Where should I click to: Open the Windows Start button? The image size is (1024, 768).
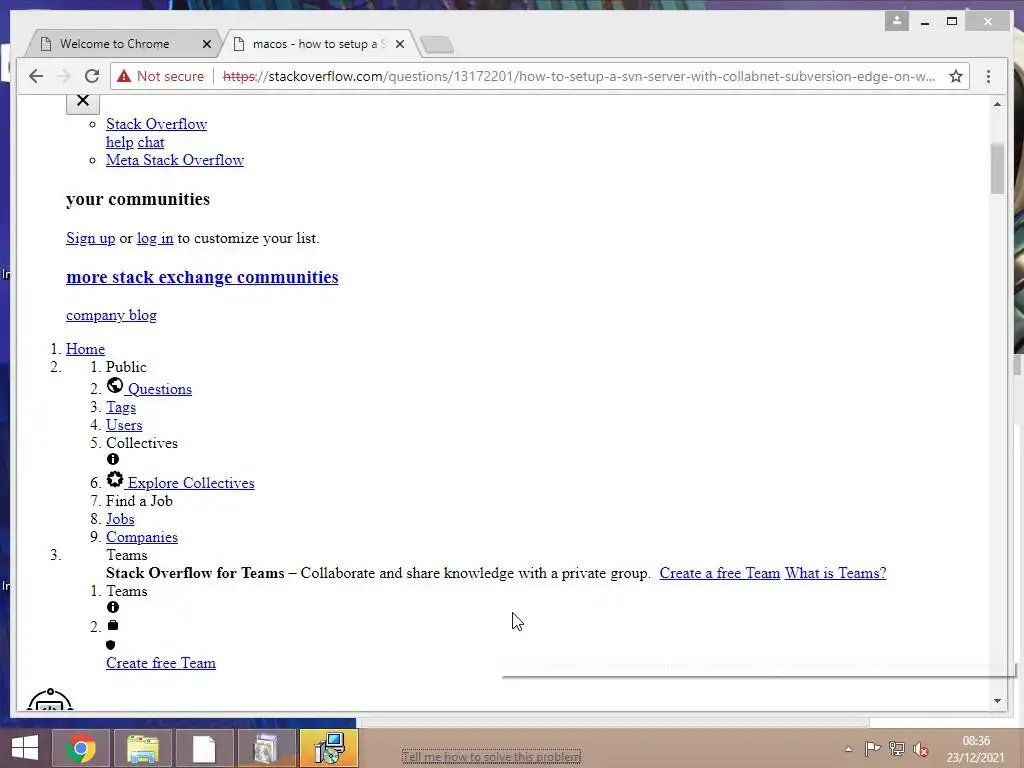(x=25, y=748)
